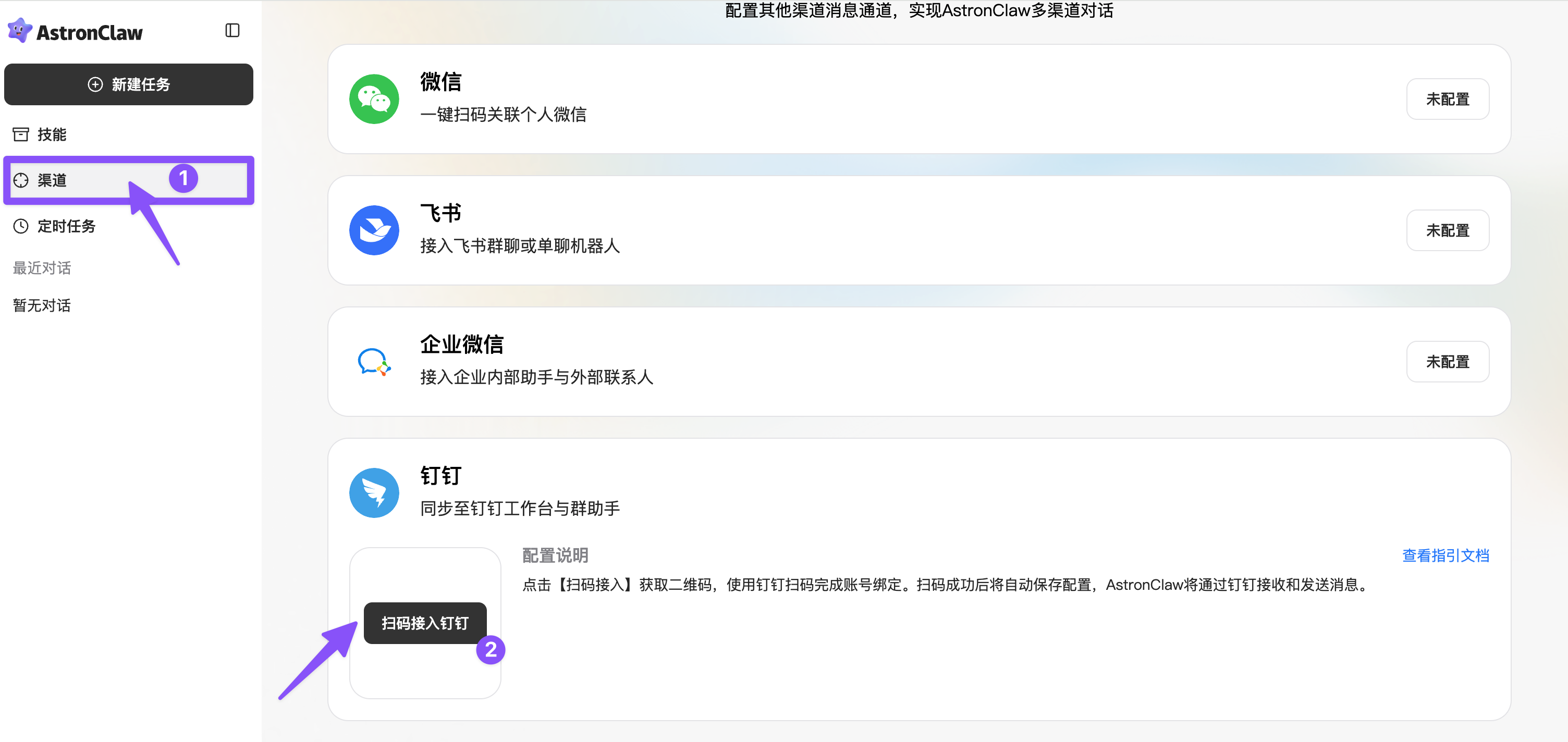
Task: Click the text 接入飞书群聊或单聊机器人
Action: (x=520, y=246)
